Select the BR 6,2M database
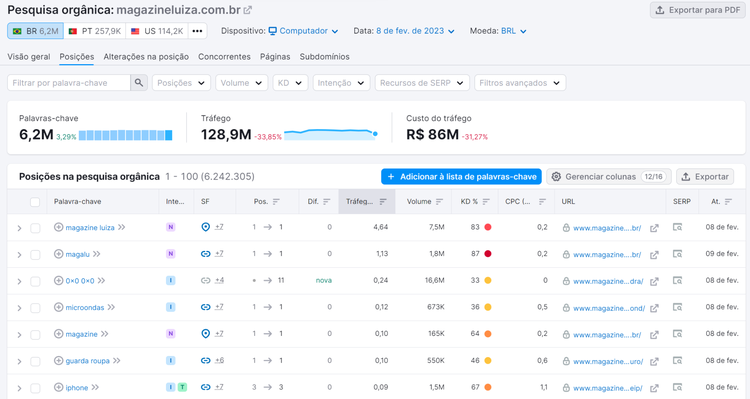 pyautogui.click(x=35, y=31)
